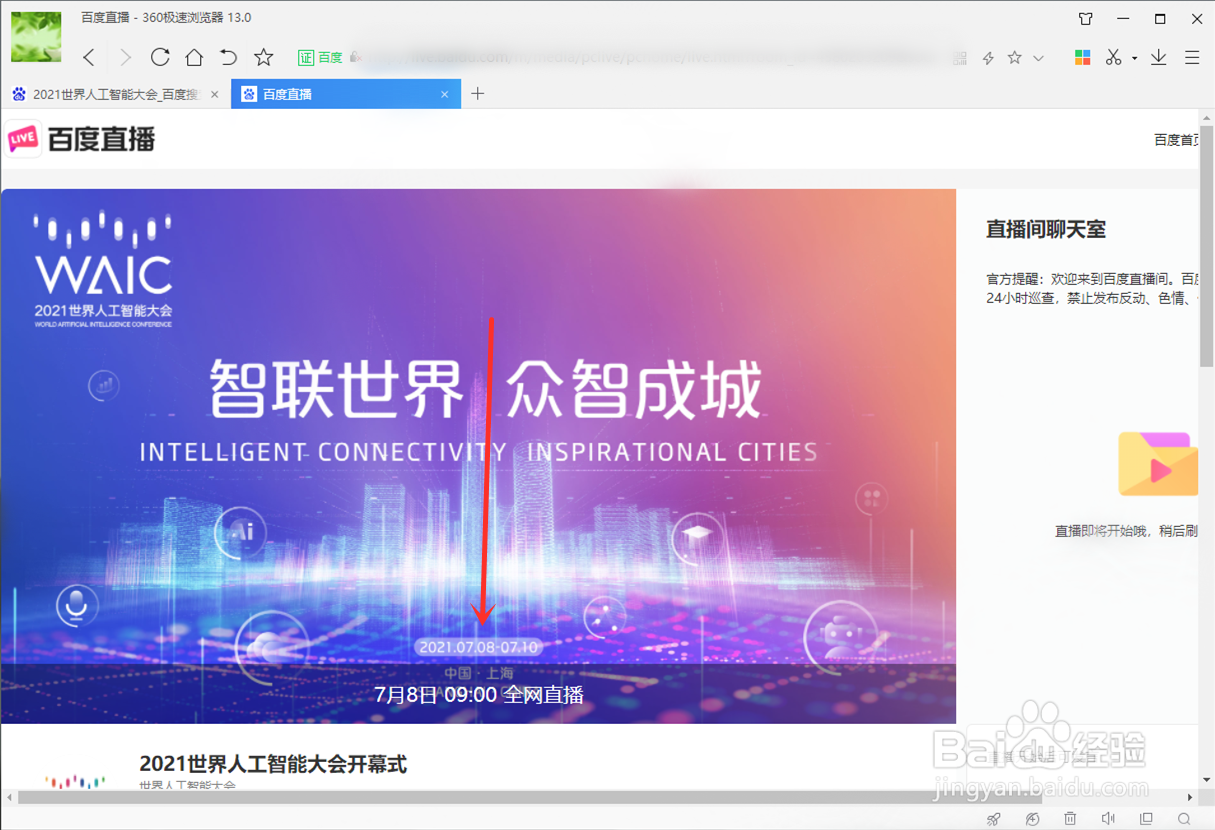Click the rocket boost icon in status bar
1215x830 pixels.
click(x=993, y=818)
